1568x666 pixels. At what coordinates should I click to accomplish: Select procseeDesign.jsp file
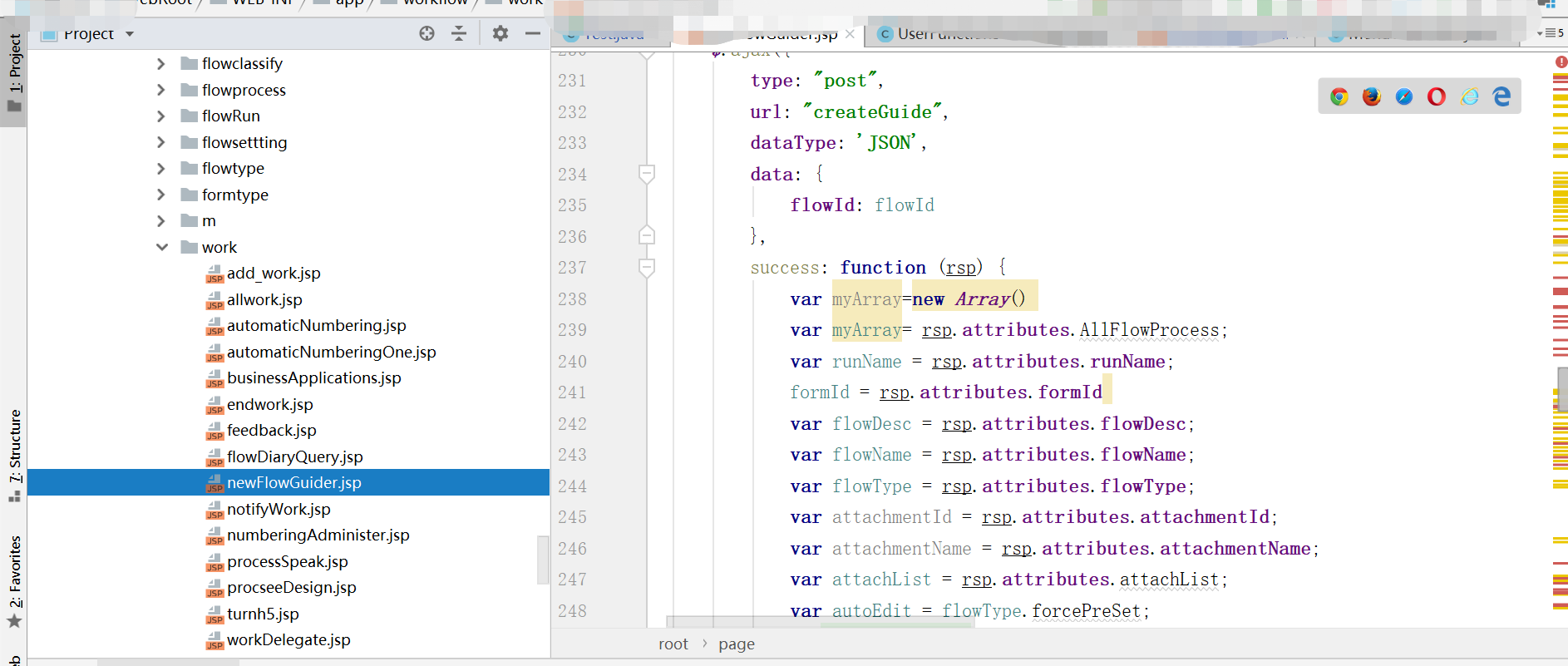291,588
